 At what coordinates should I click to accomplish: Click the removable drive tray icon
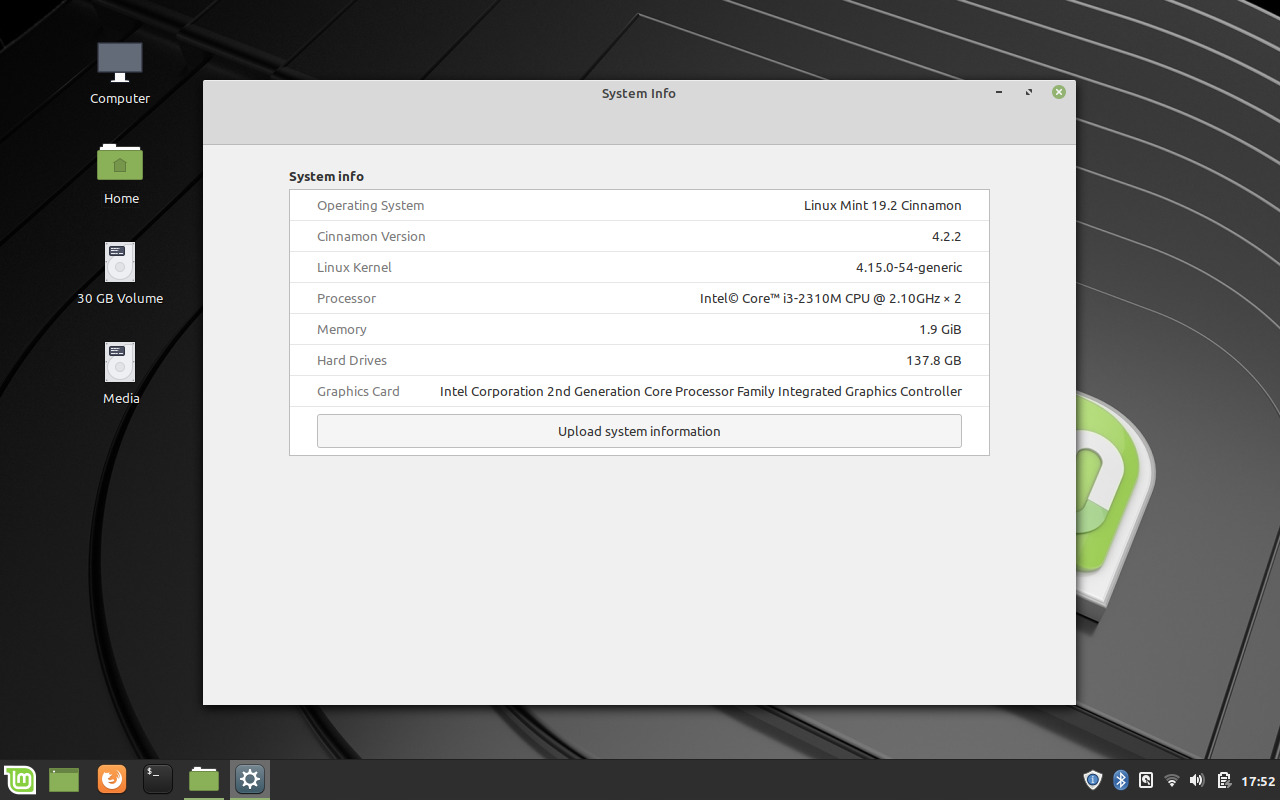tap(1145, 779)
